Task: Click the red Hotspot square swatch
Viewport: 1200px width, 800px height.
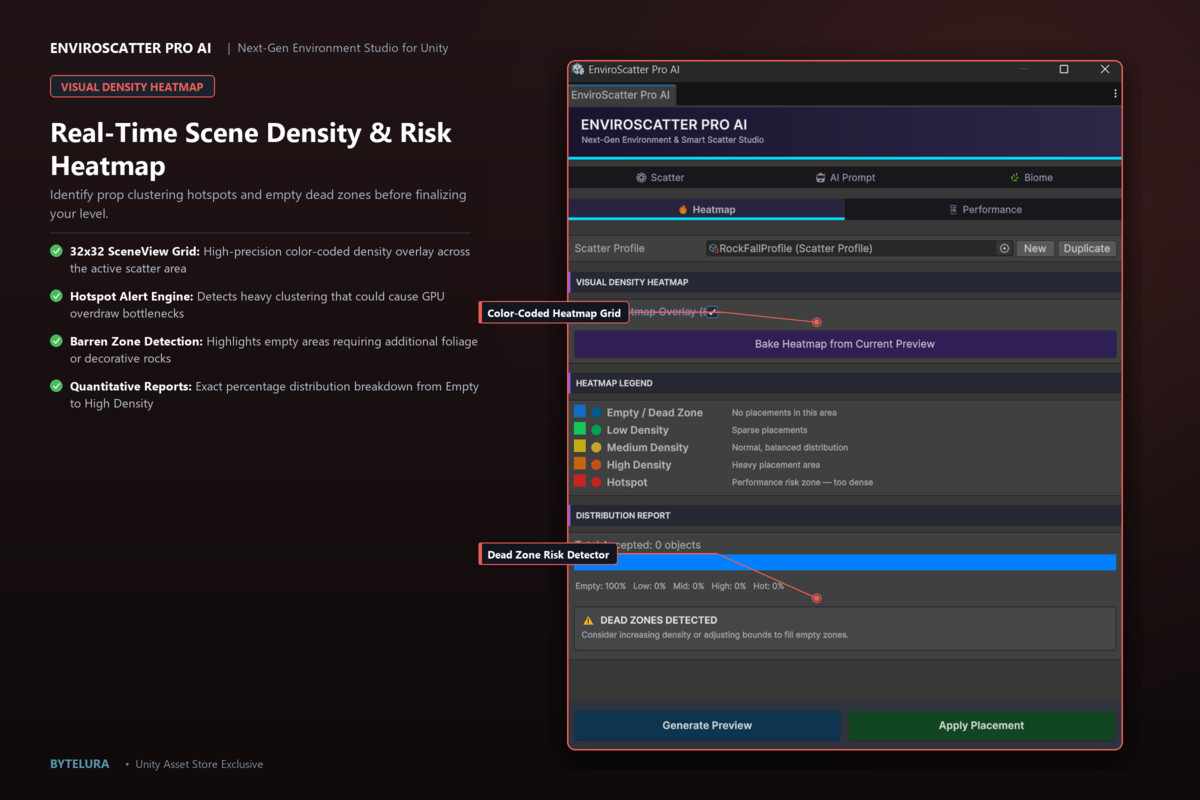Action: point(580,481)
